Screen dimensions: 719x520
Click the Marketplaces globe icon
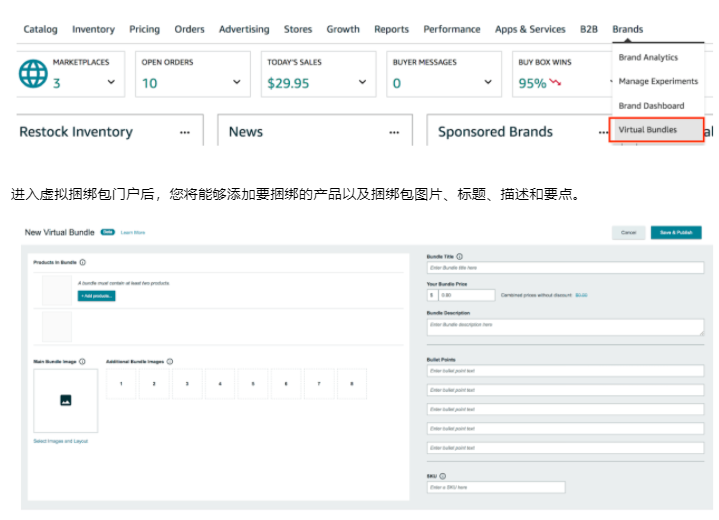(33, 73)
